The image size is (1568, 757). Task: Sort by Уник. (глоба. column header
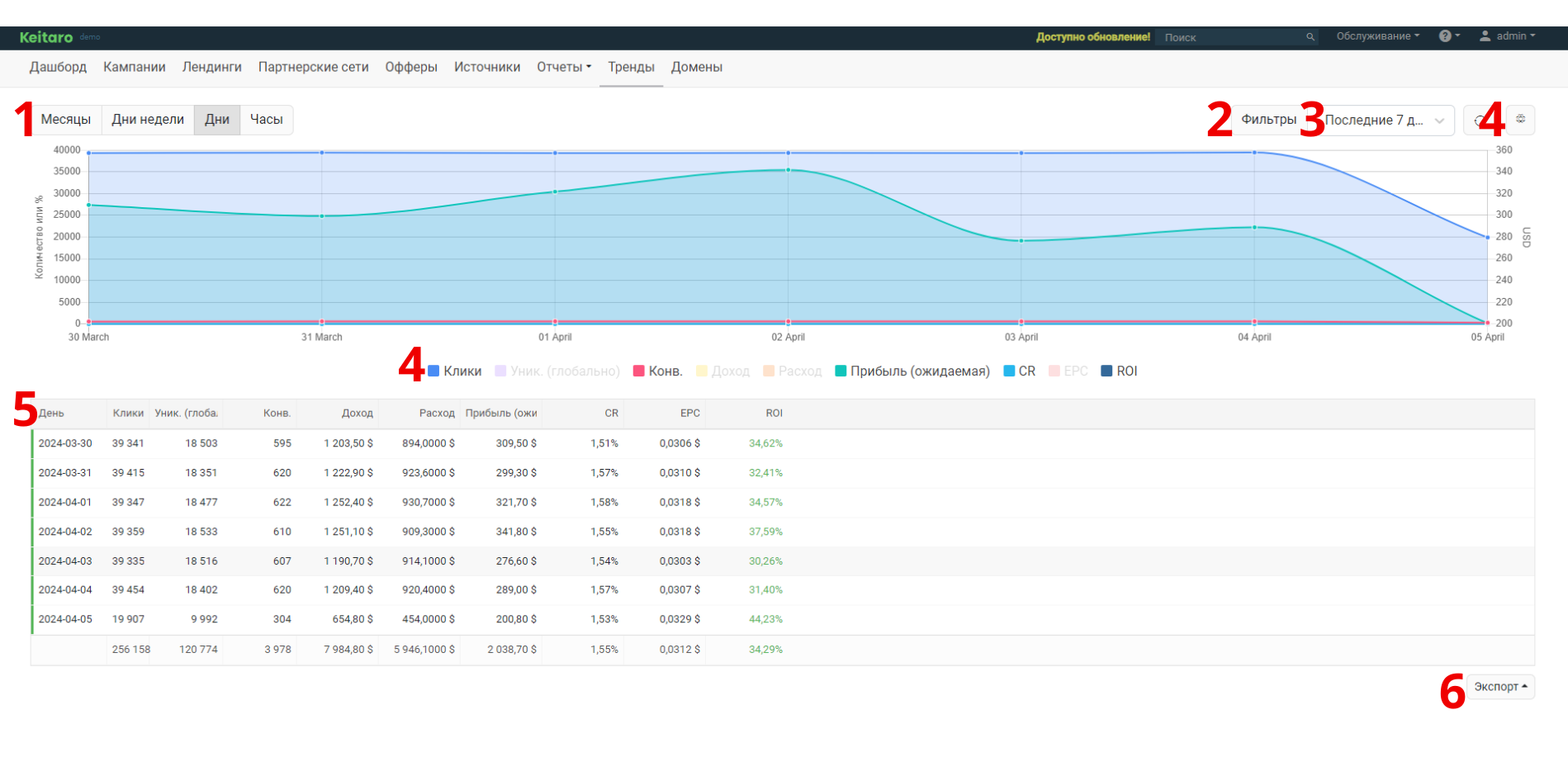click(187, 414)
